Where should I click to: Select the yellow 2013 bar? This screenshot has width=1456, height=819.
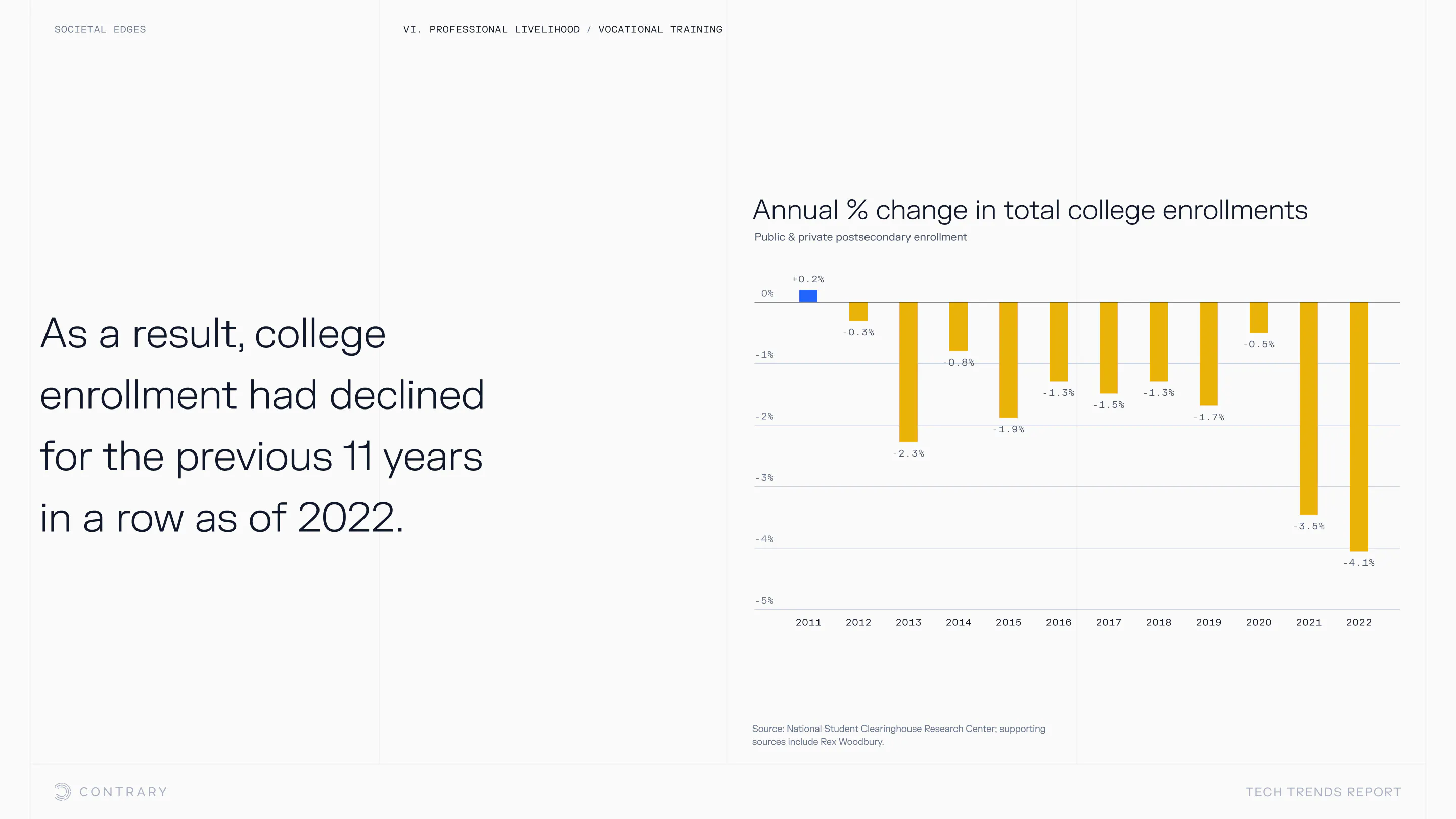click(x=908, y=372)
